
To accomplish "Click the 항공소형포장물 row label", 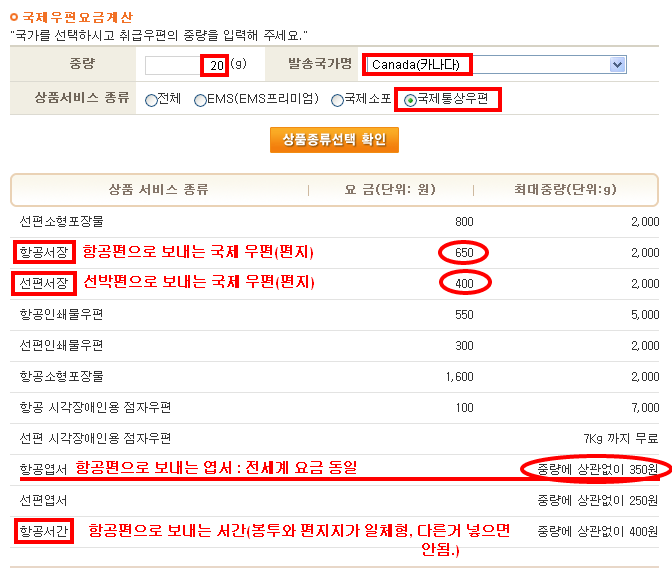I will coord(61,376).
